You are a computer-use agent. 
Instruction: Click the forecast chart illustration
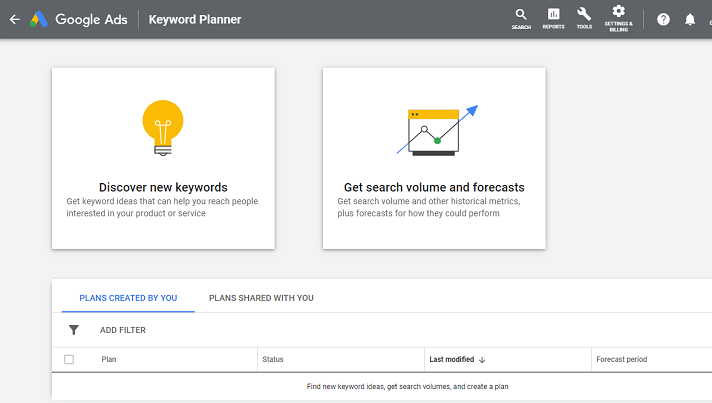pos(437,131)
